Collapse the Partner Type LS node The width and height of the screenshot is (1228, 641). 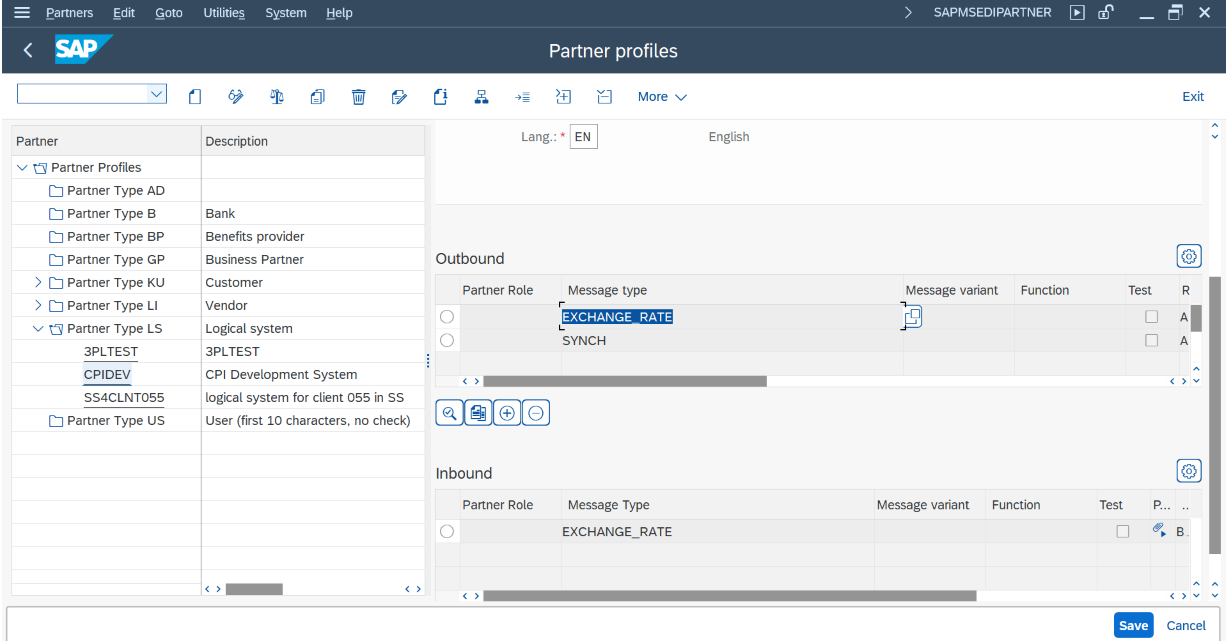pyautogui.click(x=39, y=329)
